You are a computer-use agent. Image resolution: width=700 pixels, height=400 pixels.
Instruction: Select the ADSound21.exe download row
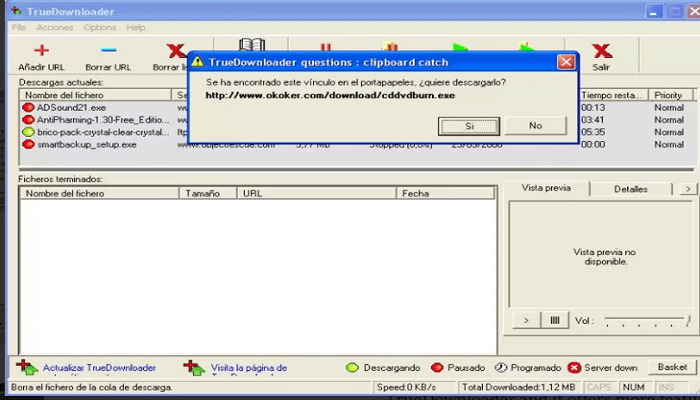71,108
